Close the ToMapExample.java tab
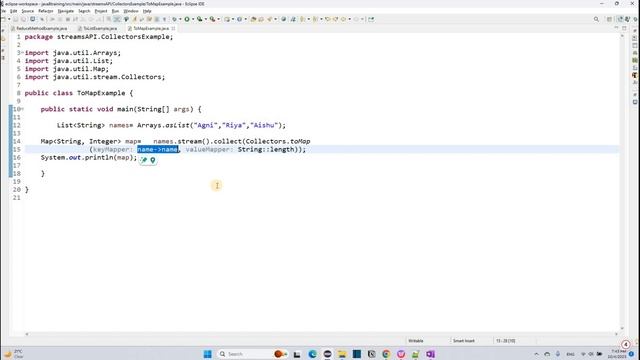Screen dimensions: 640x360 [173, 29]
